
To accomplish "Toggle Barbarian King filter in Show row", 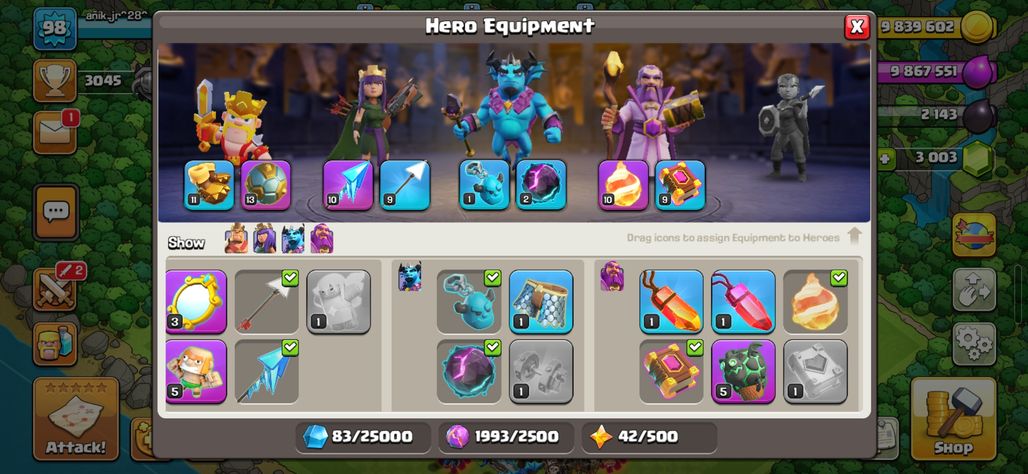I will pos(236,239).
